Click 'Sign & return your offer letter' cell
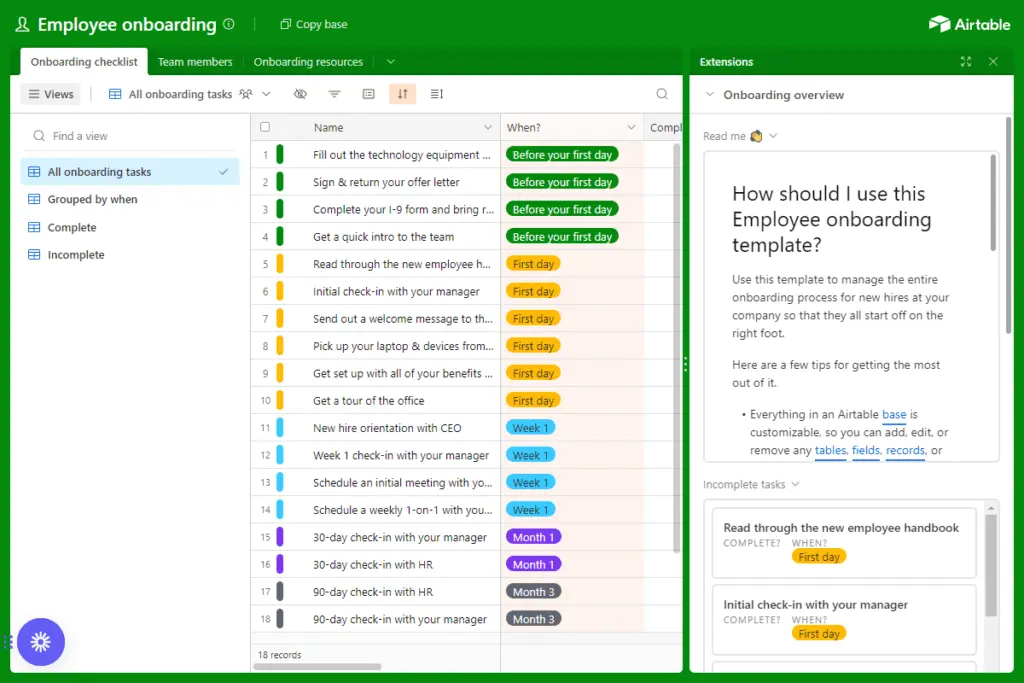 pyautogui.click(x=386, y=182)
